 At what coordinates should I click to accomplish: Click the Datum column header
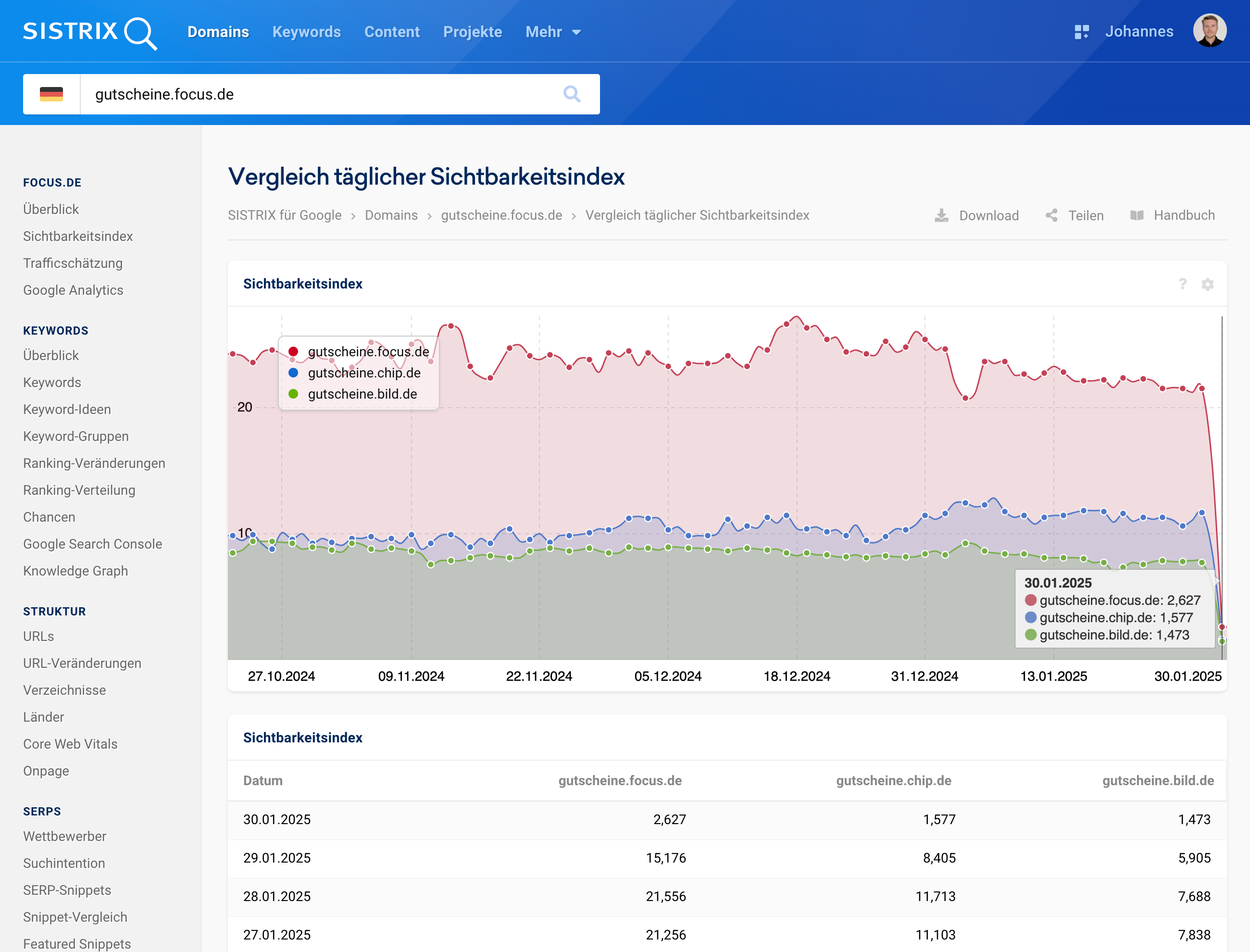(263, 780)
